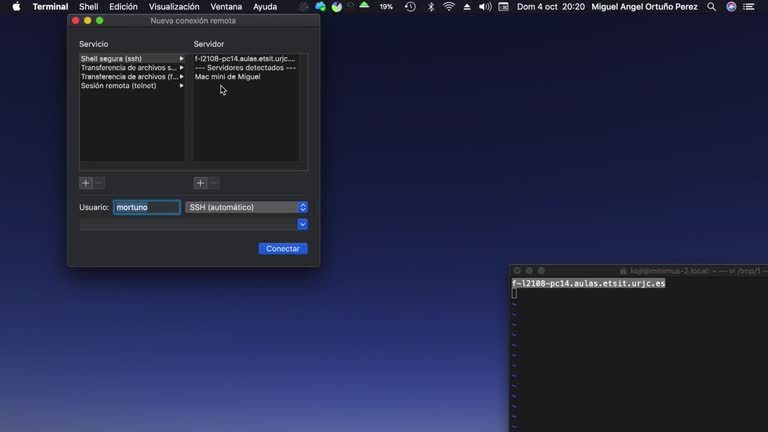Open user menu Miguel Angel Ortuño Perez

pos(644,7)
